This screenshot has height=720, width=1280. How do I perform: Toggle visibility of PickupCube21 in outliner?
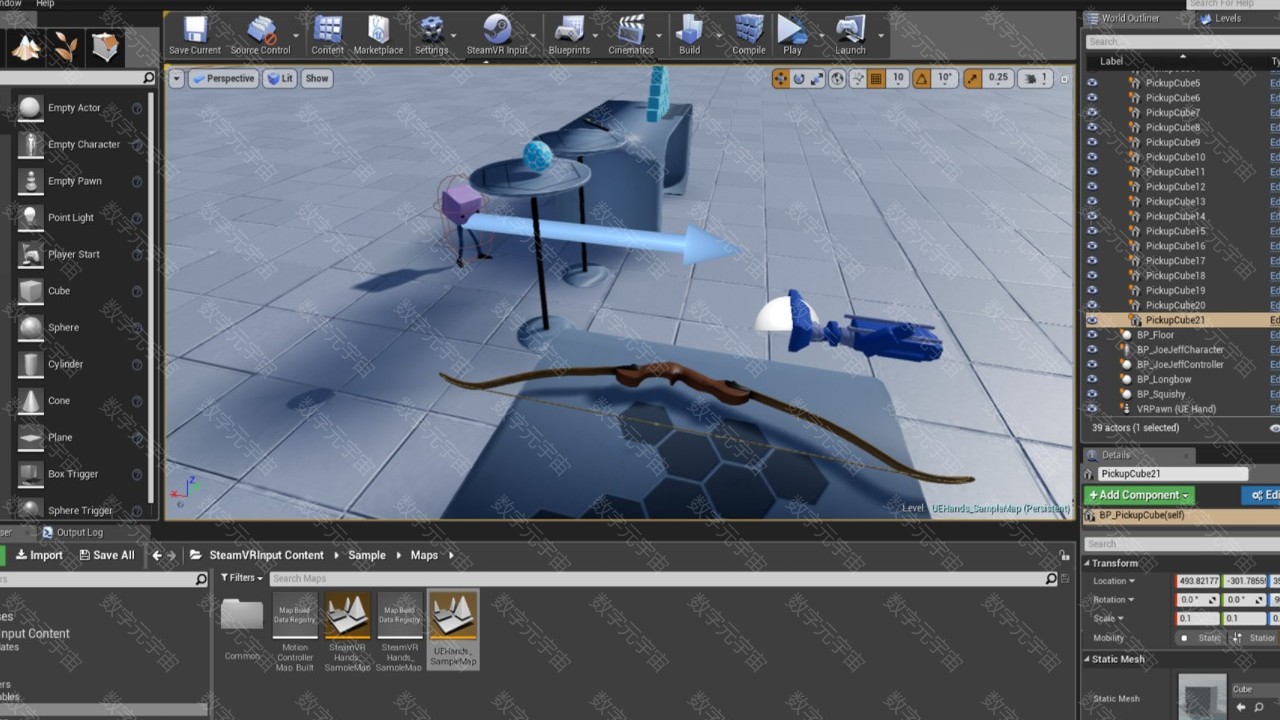(x=1092, y=320)
